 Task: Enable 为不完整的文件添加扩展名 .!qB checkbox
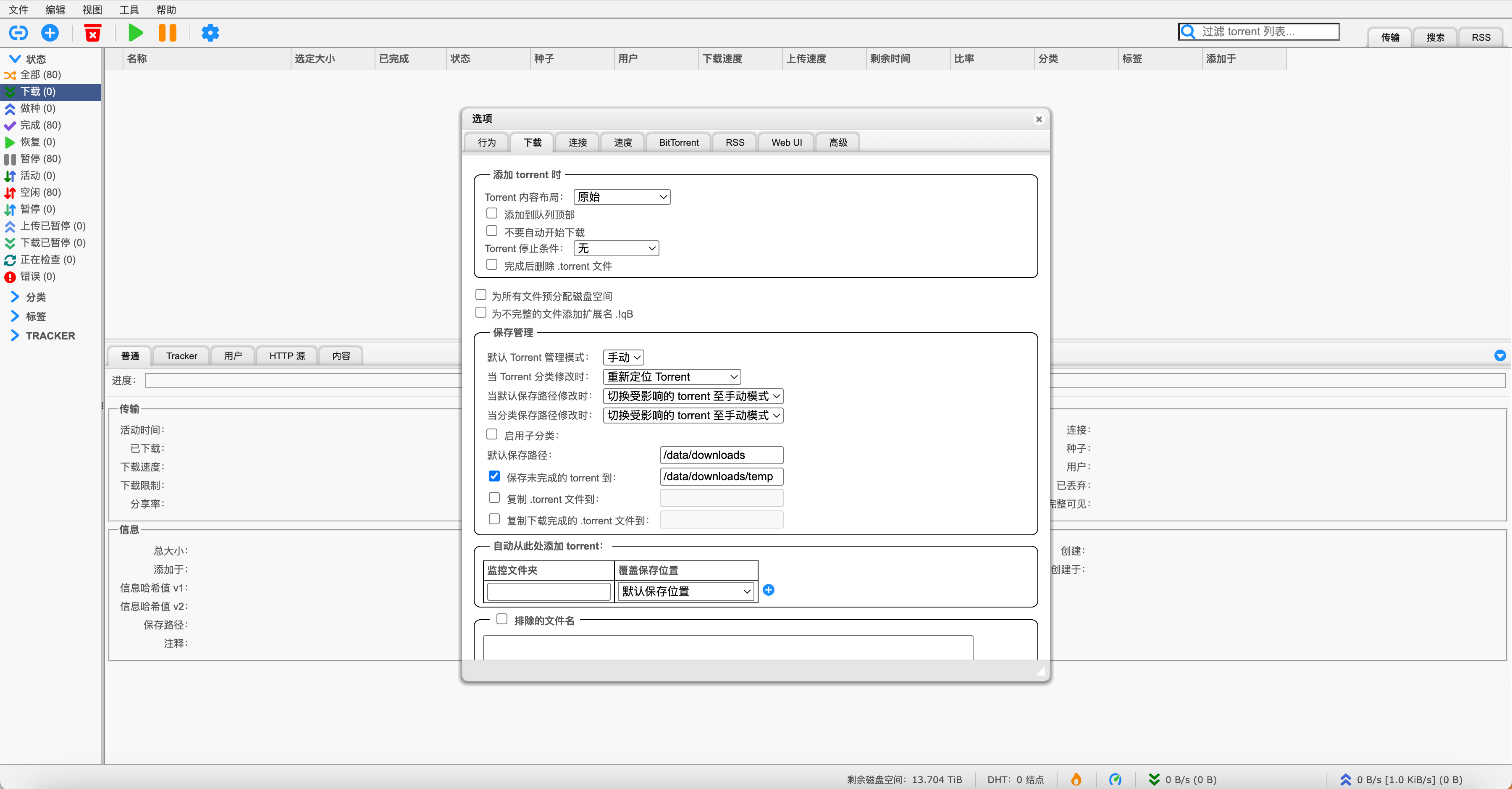(x=481, y=312)
